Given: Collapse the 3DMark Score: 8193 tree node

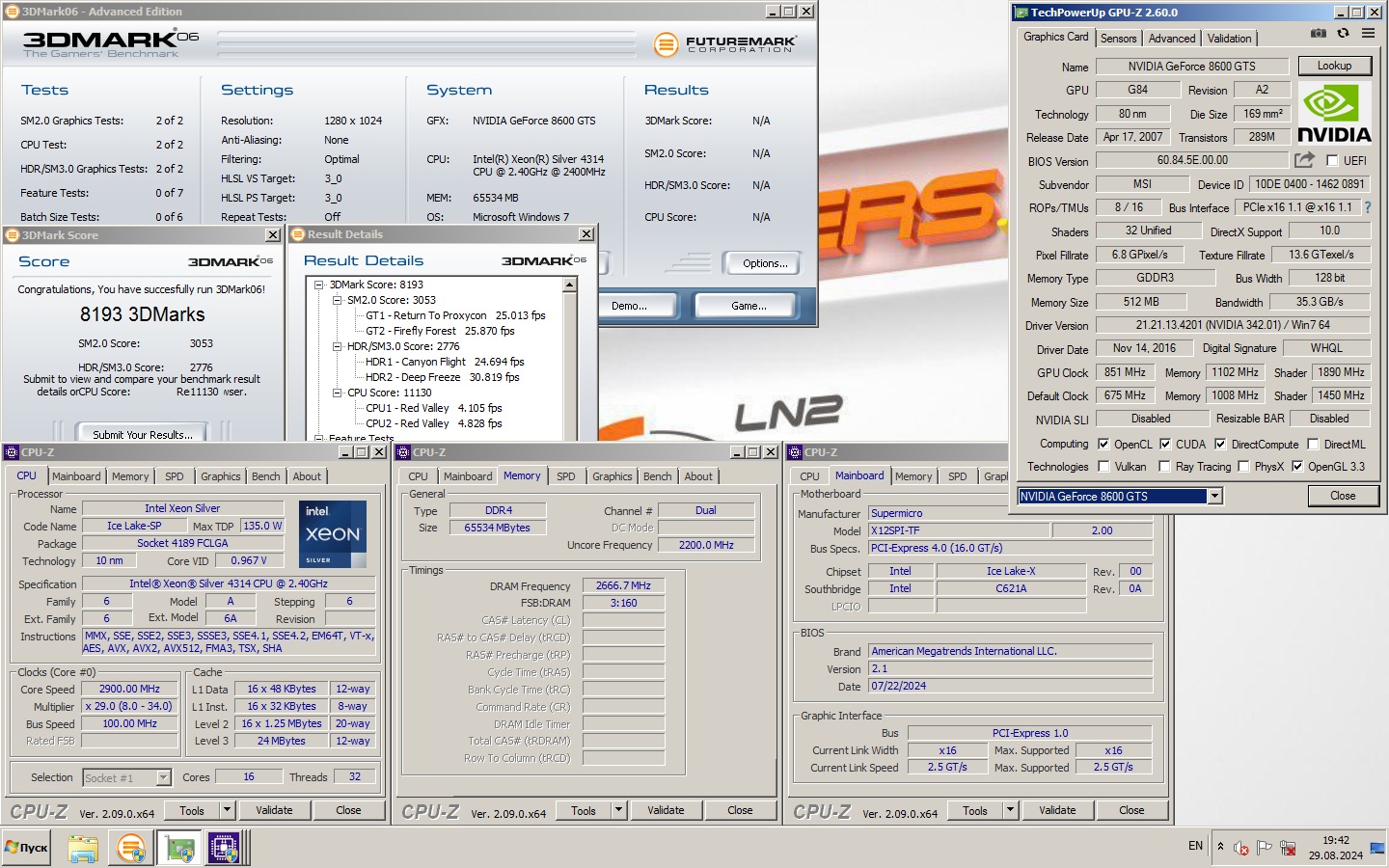Looking at the screenshot, I should [319, 285].
